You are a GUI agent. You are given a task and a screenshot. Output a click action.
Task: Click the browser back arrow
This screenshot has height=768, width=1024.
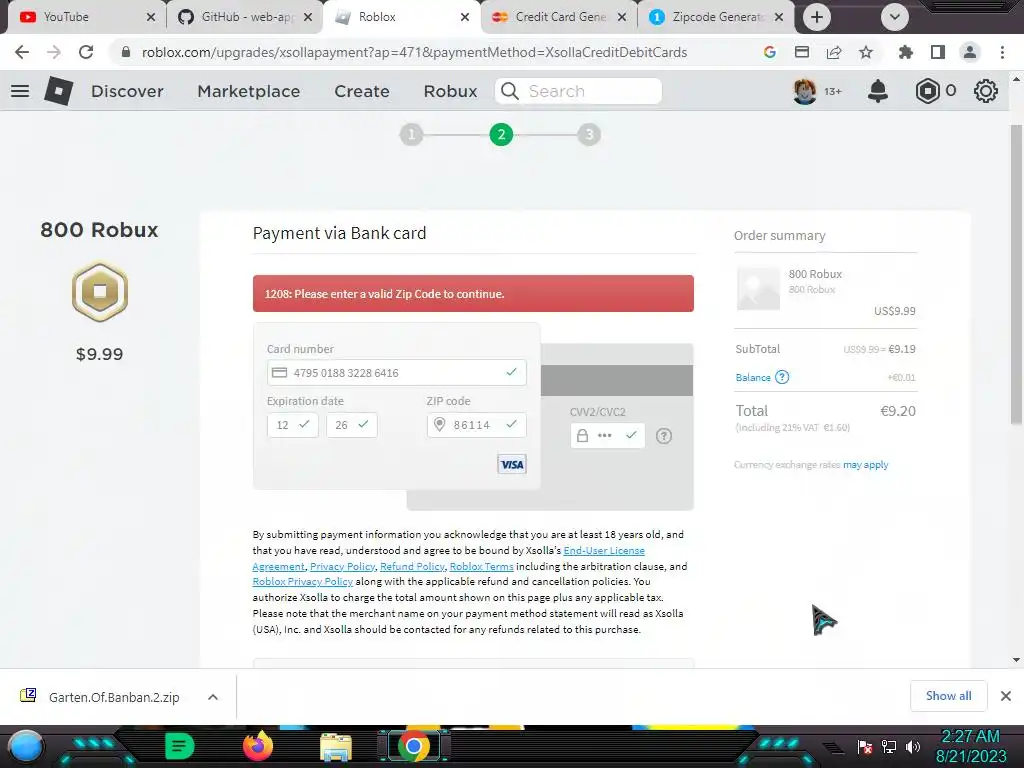(x=22, y=52)
